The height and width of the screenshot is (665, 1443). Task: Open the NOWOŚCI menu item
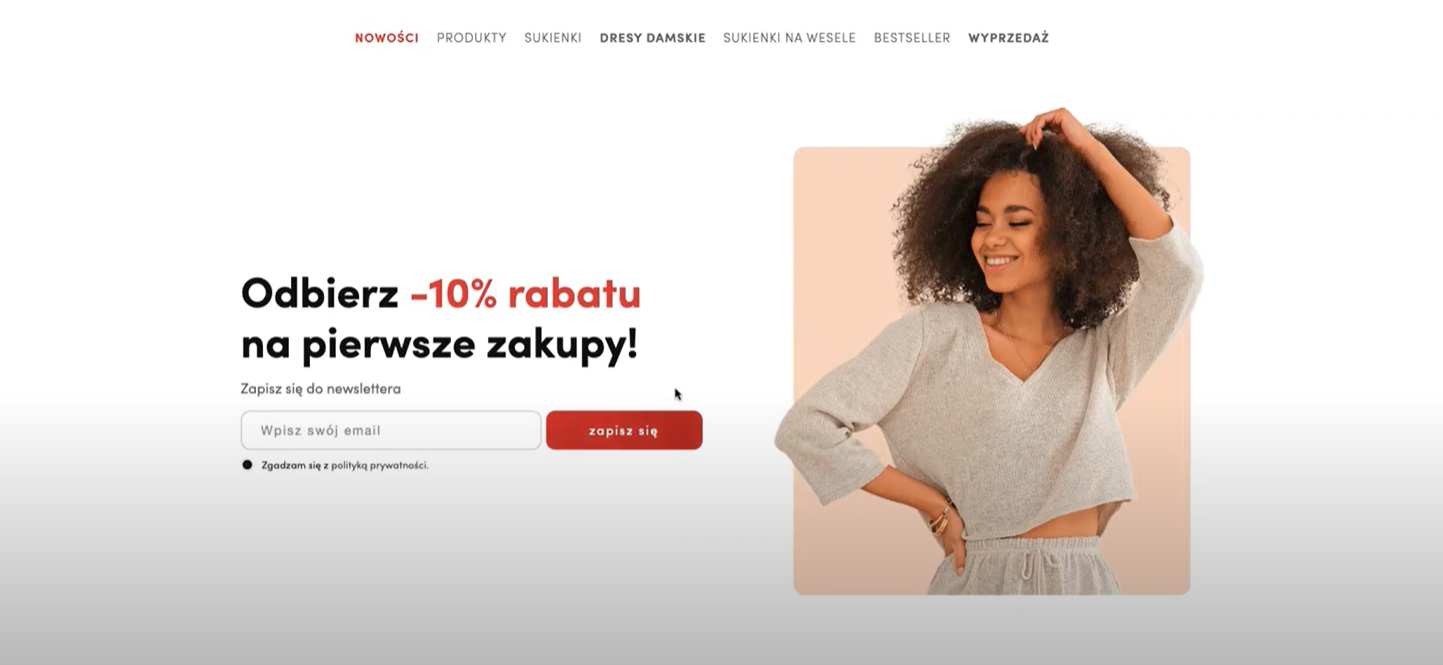pos(386,38)
